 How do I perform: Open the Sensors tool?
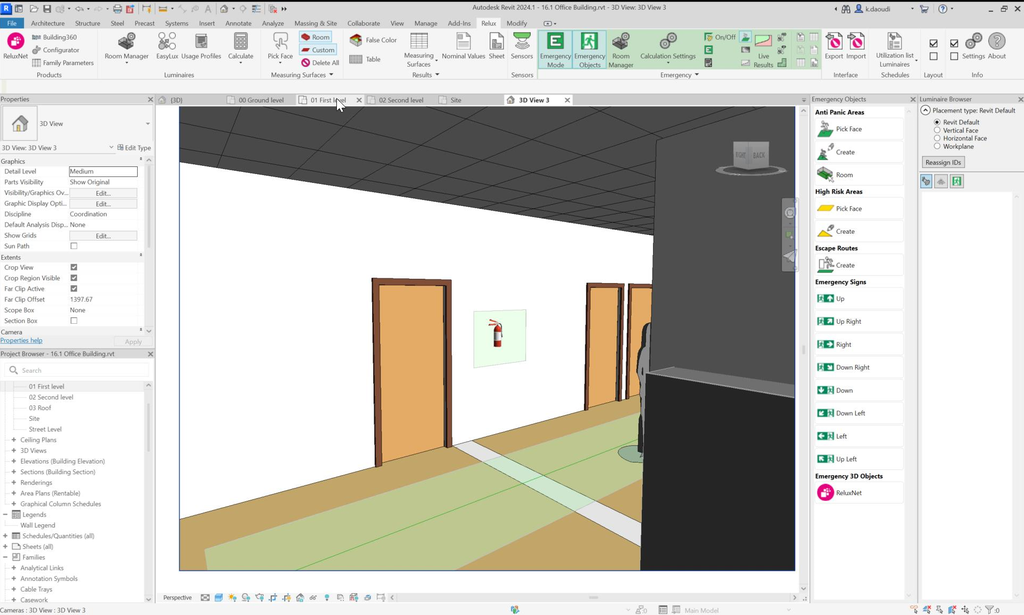pos(522,46)
